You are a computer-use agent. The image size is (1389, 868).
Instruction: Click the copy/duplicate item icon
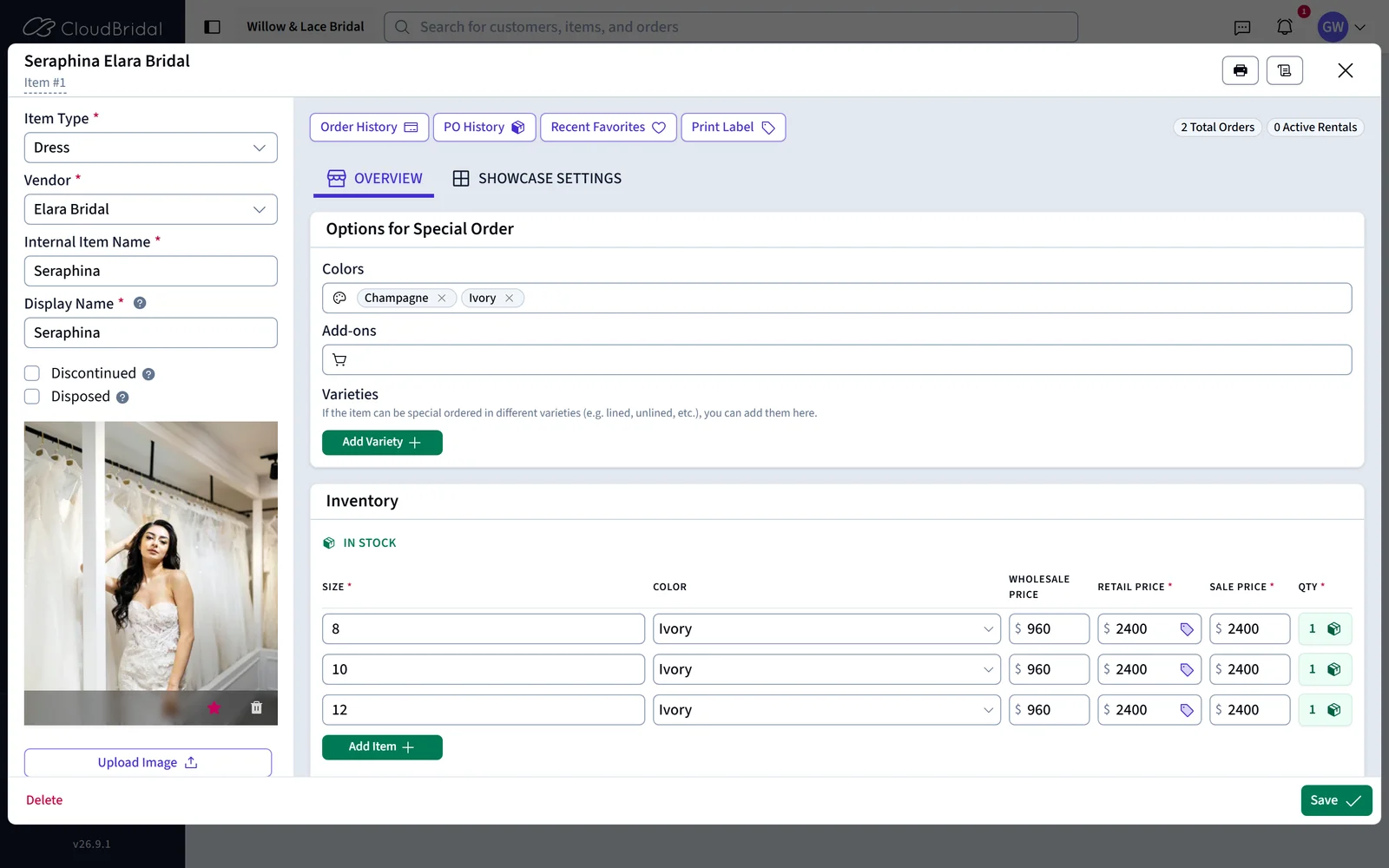[x=1285, y=70]
